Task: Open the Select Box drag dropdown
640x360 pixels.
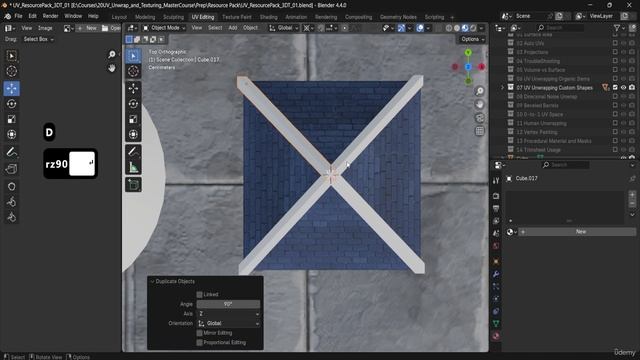Action: tap(38, 39)
